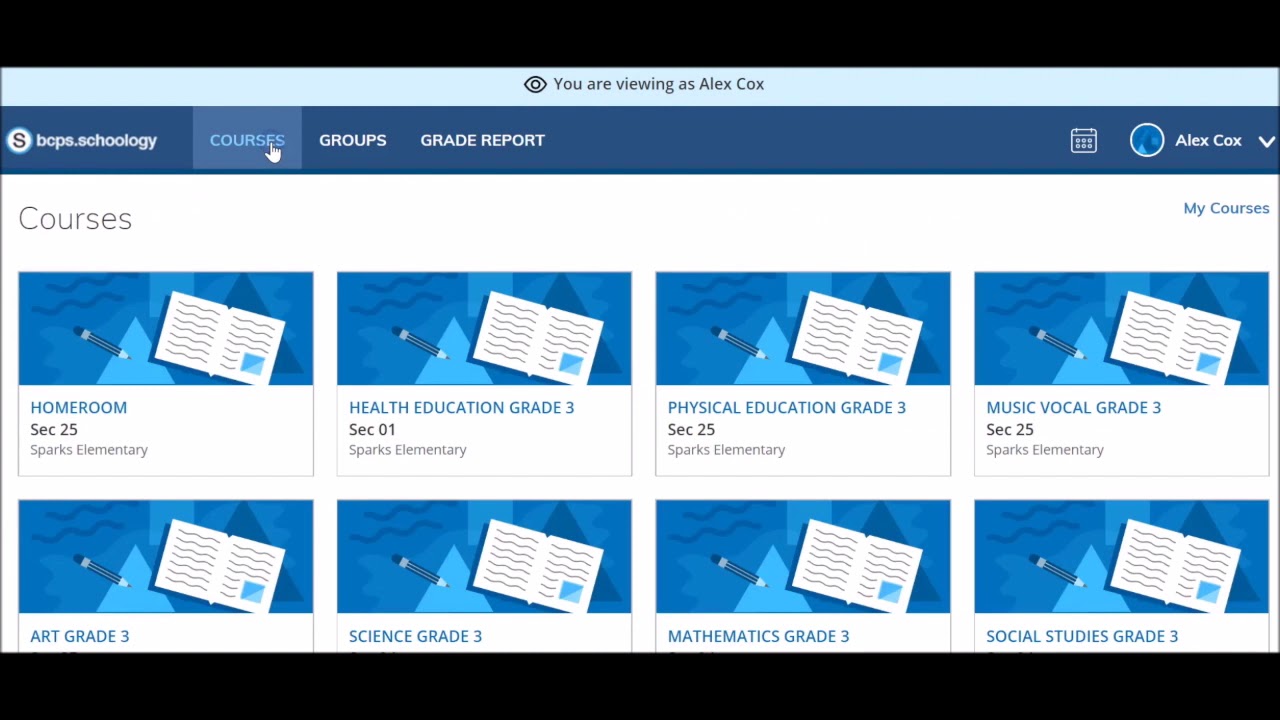Click 'Sparks Elementary' under Physical Education
Screen dimensions: 1280x720
726,450
